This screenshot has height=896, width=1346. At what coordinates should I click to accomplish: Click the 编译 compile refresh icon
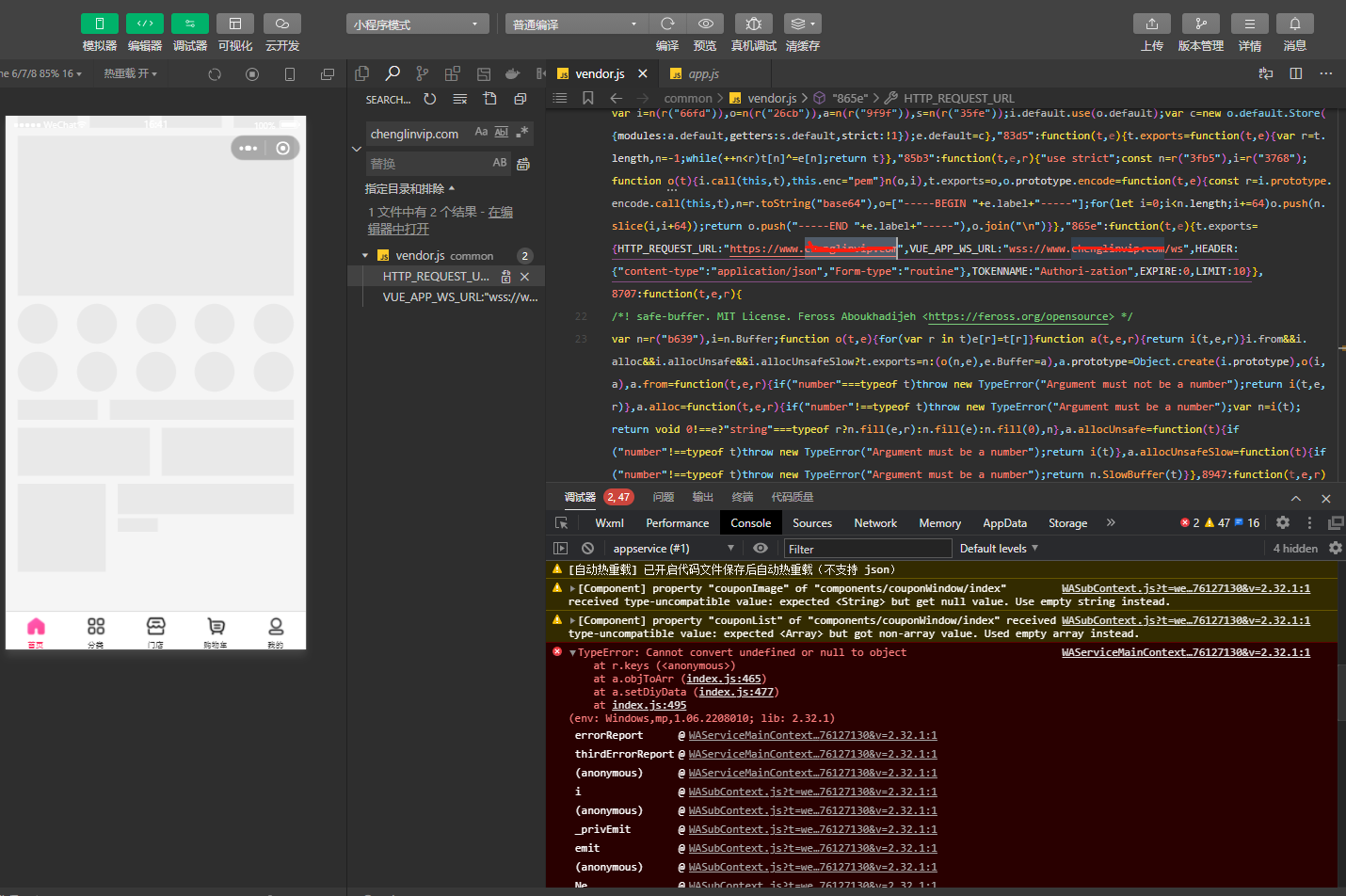pyautogui.click(x=667, y=24)
